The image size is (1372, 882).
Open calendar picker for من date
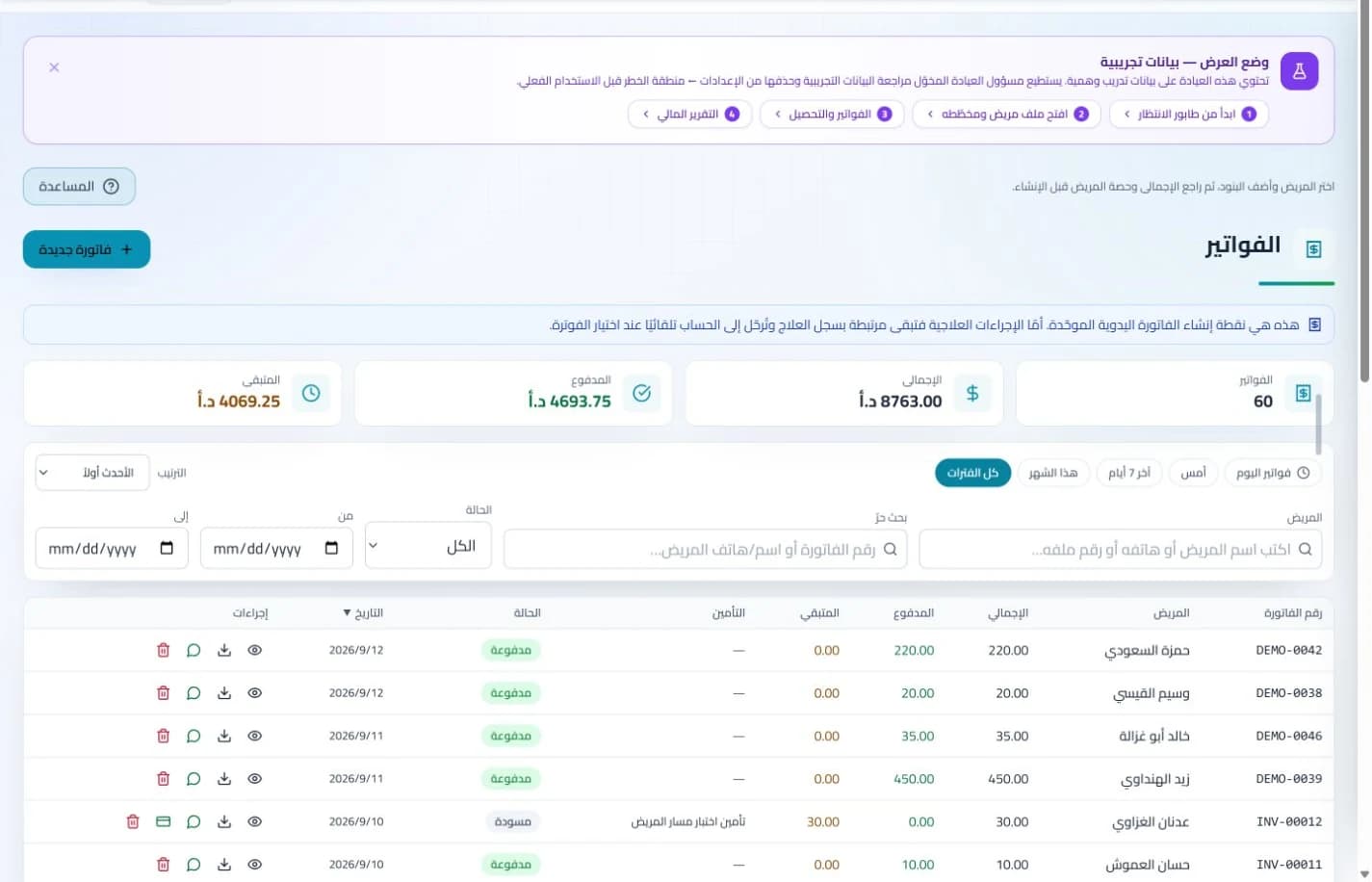click(331, 548)
